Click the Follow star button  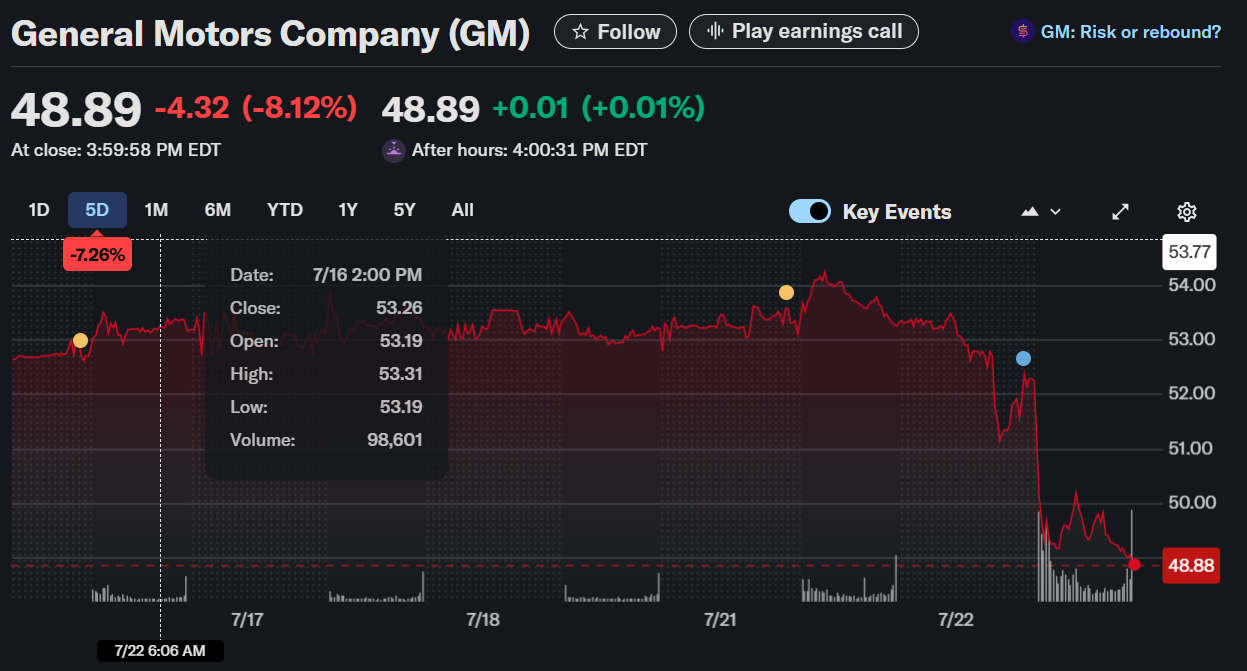615,32
